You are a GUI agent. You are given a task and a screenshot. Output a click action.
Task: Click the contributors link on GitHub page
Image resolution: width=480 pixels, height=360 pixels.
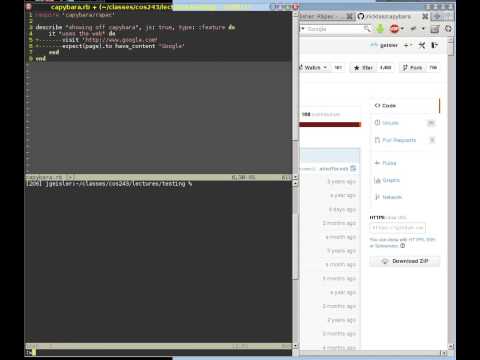point(321,114)
